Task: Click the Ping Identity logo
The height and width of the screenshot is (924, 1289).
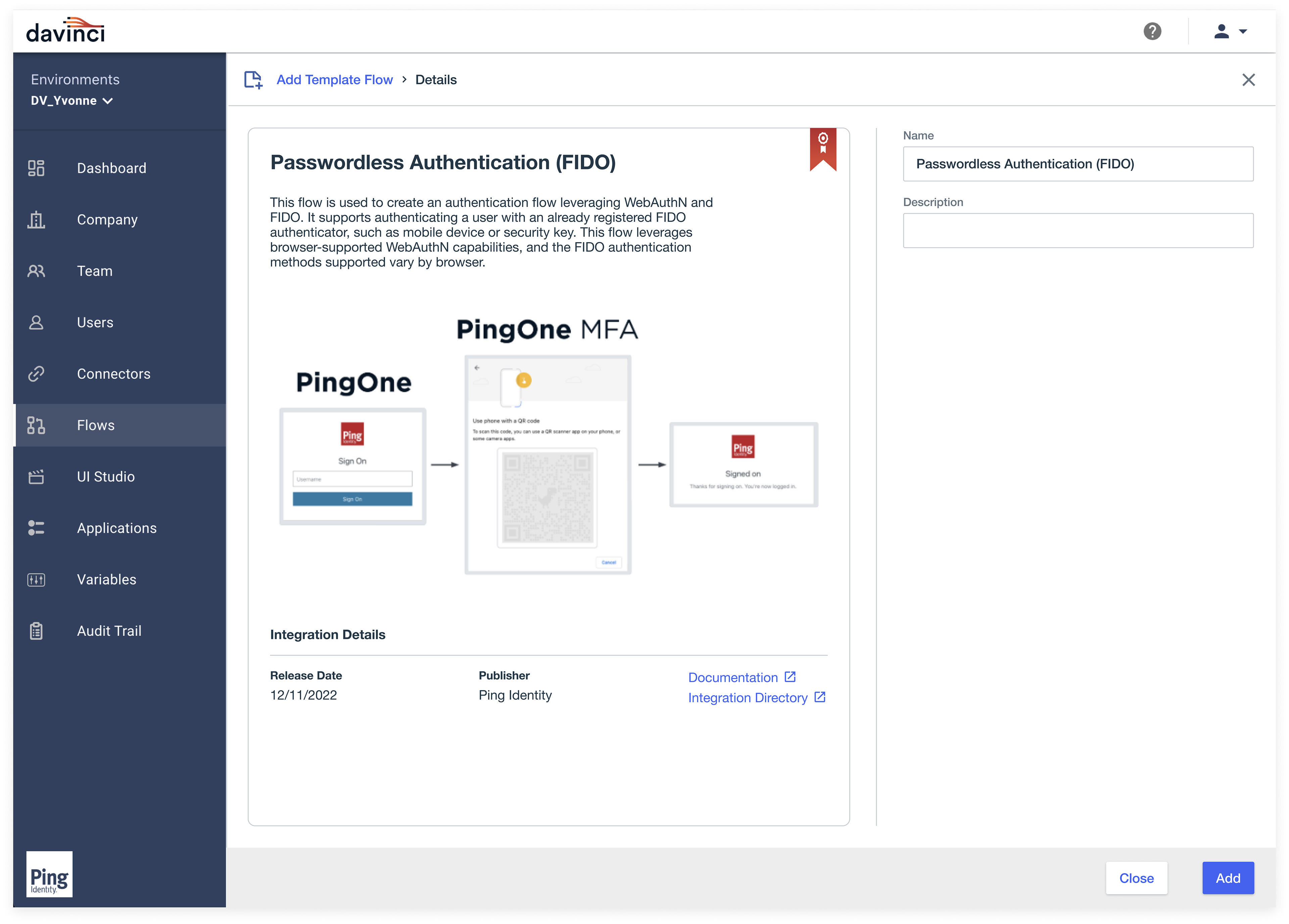Action: [49, 874]
